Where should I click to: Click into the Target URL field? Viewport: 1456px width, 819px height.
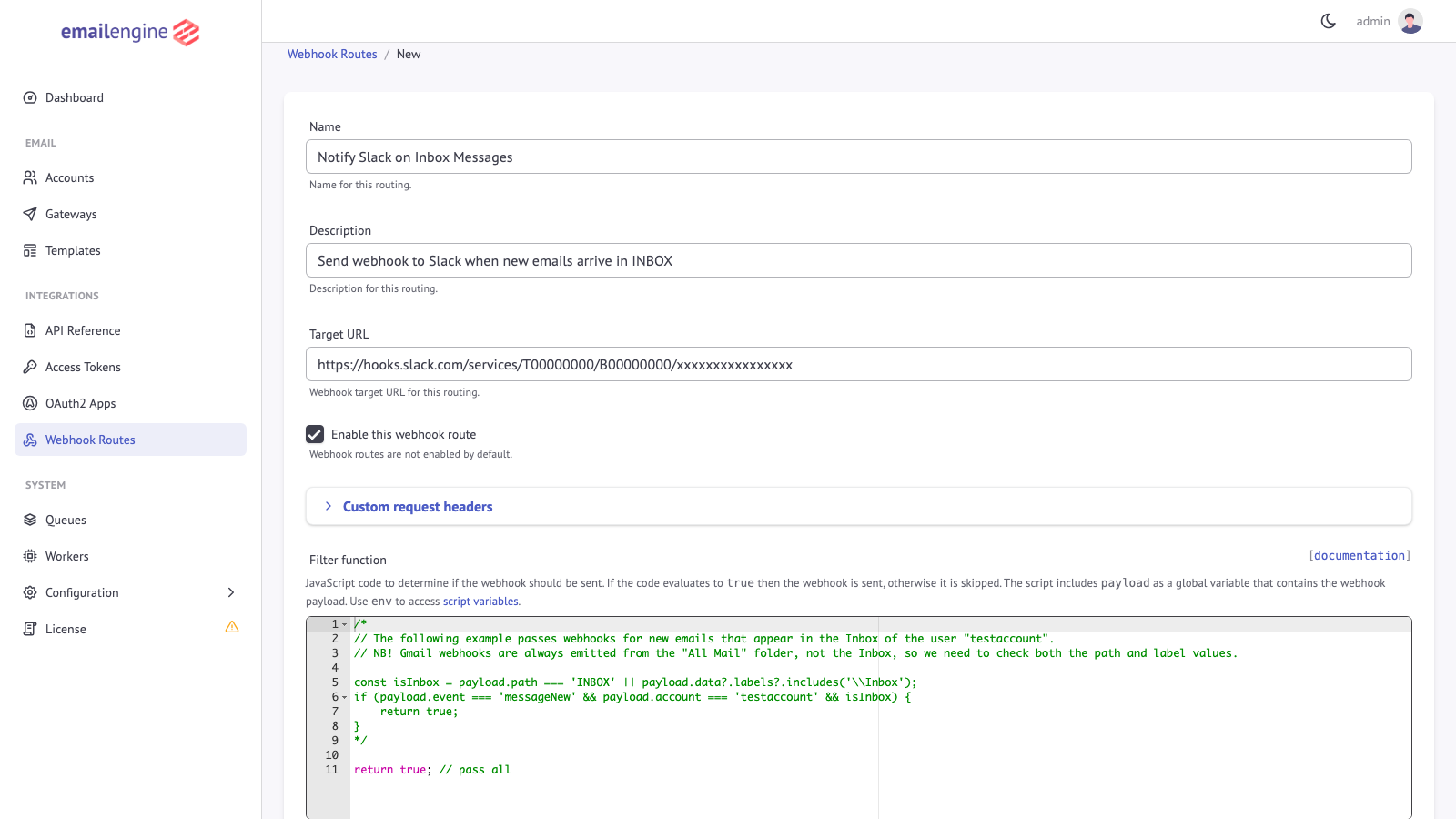[x=858, y=364]
